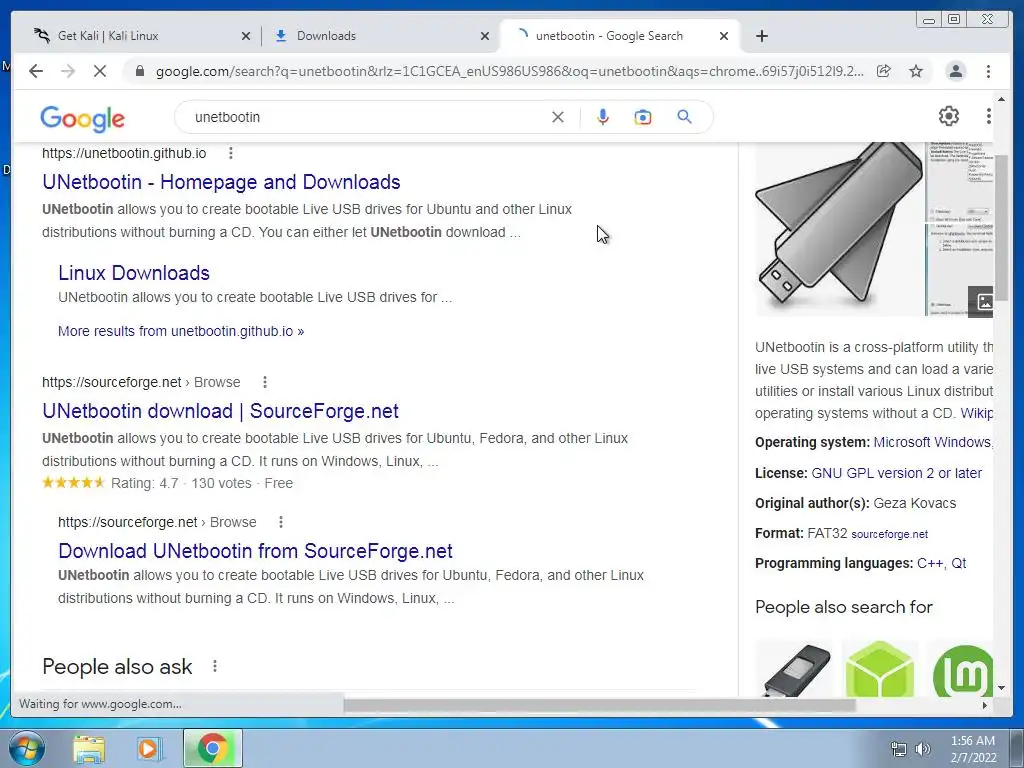View site info via the lock icon

coord(139,71)
